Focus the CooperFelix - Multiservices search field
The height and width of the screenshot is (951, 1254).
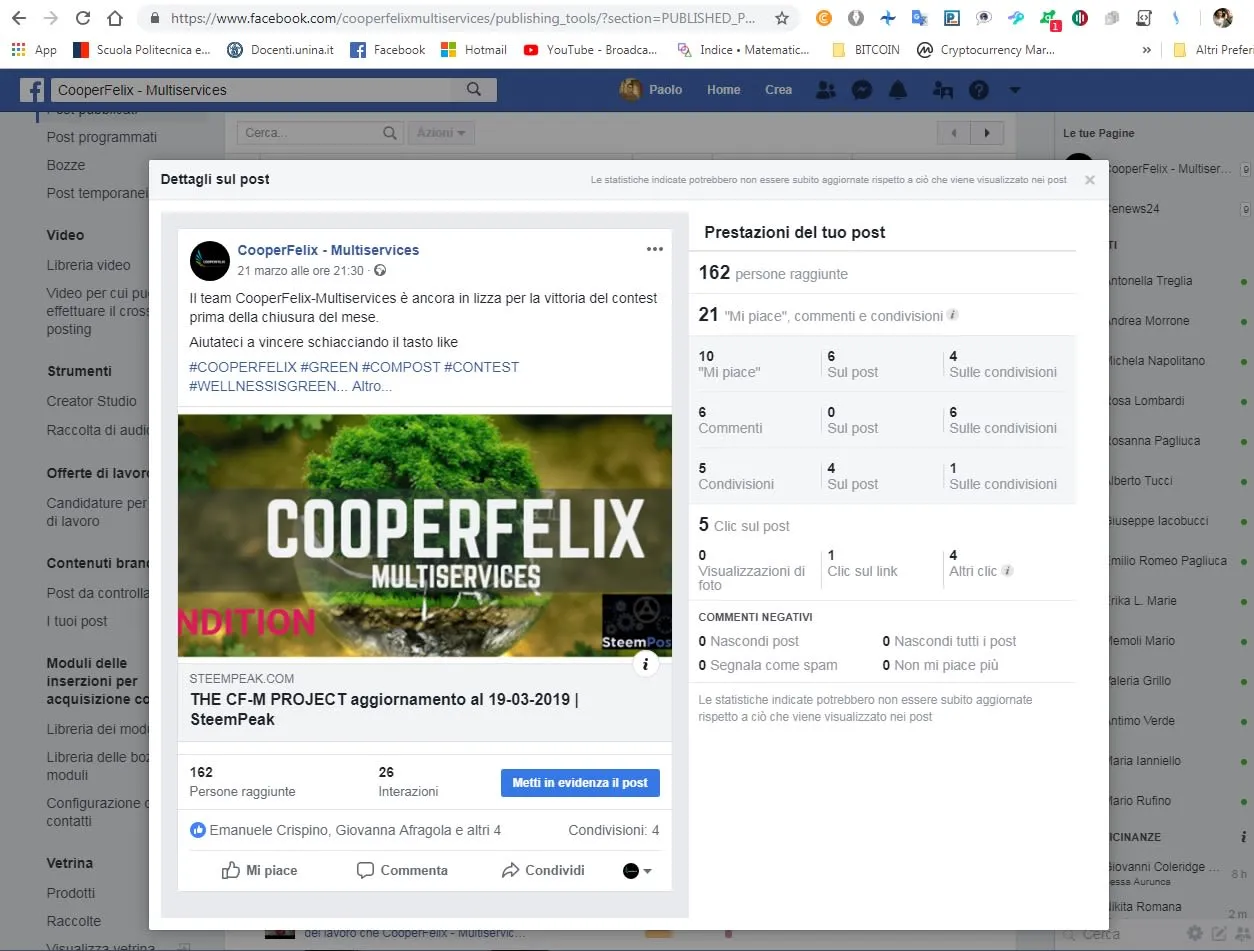[x=250, y=89]
